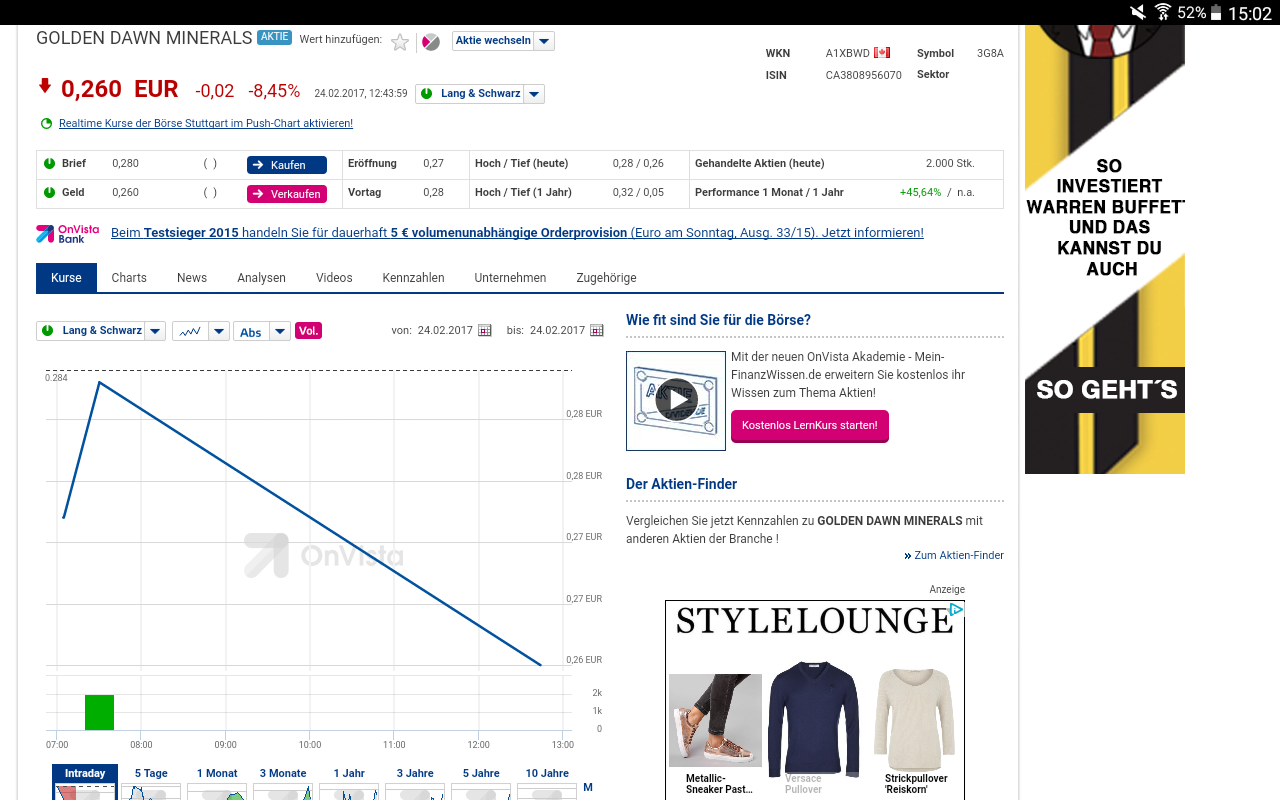
Task: Click the green realtime push-chart icon
Action: point(46,124)
